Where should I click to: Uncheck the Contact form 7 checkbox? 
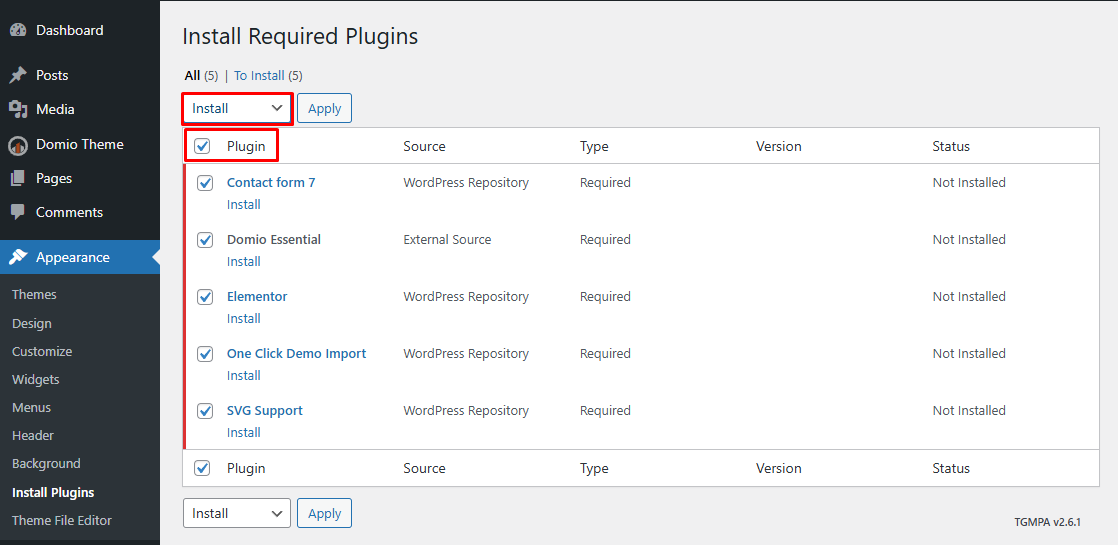[205, 183]
